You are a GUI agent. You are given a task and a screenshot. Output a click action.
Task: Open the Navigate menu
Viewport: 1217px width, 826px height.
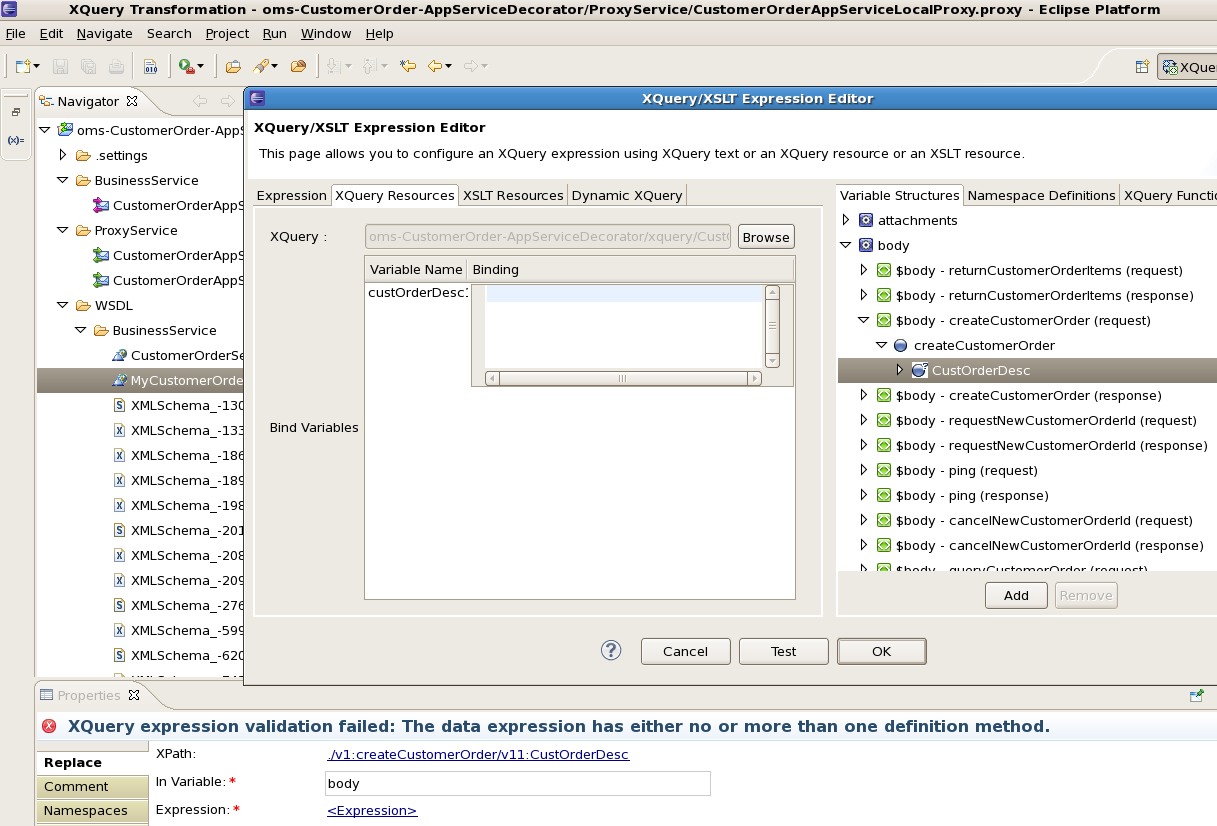(x=104, y=33)
